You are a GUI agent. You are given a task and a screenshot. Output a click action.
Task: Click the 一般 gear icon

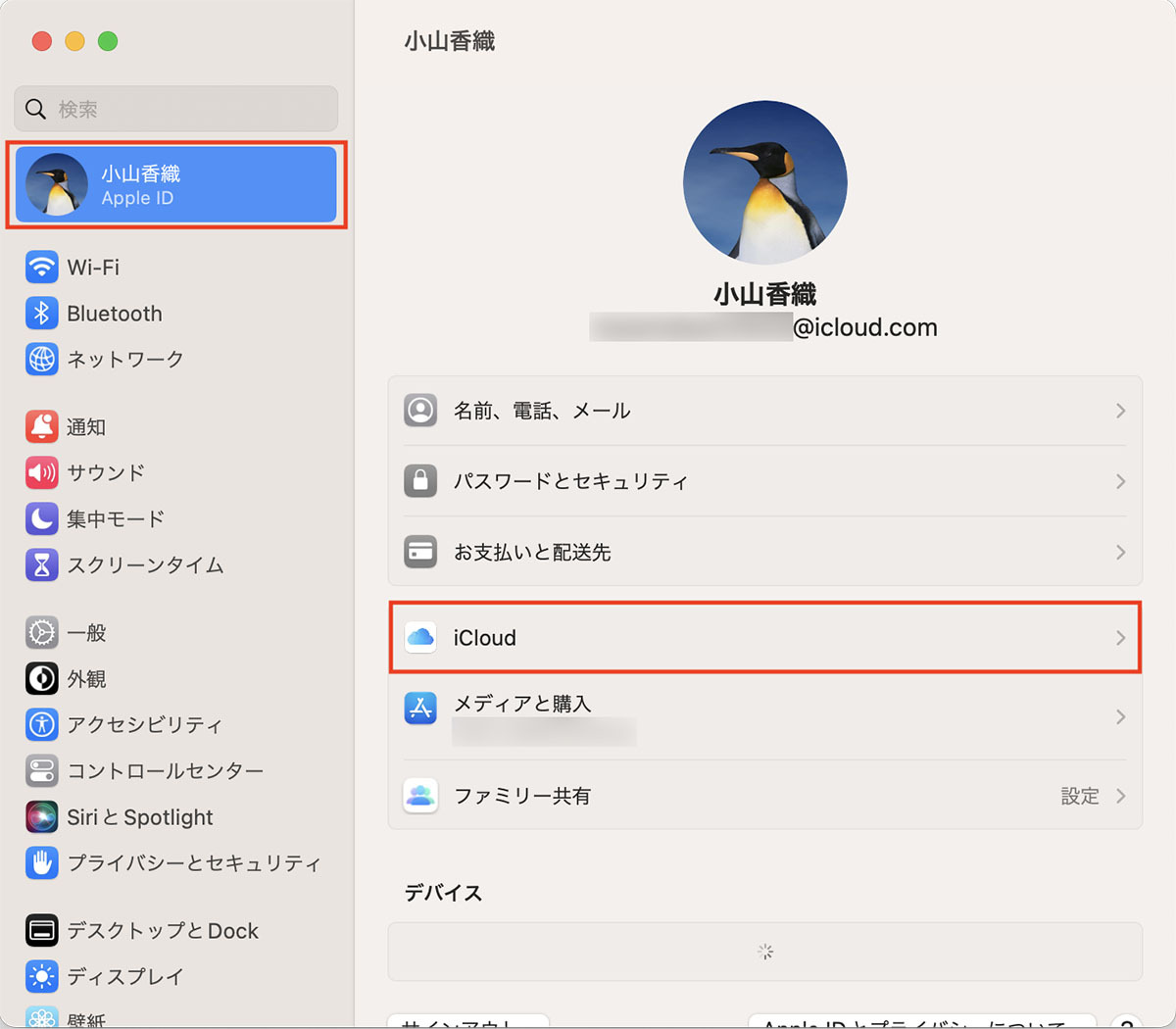(41, 632)
